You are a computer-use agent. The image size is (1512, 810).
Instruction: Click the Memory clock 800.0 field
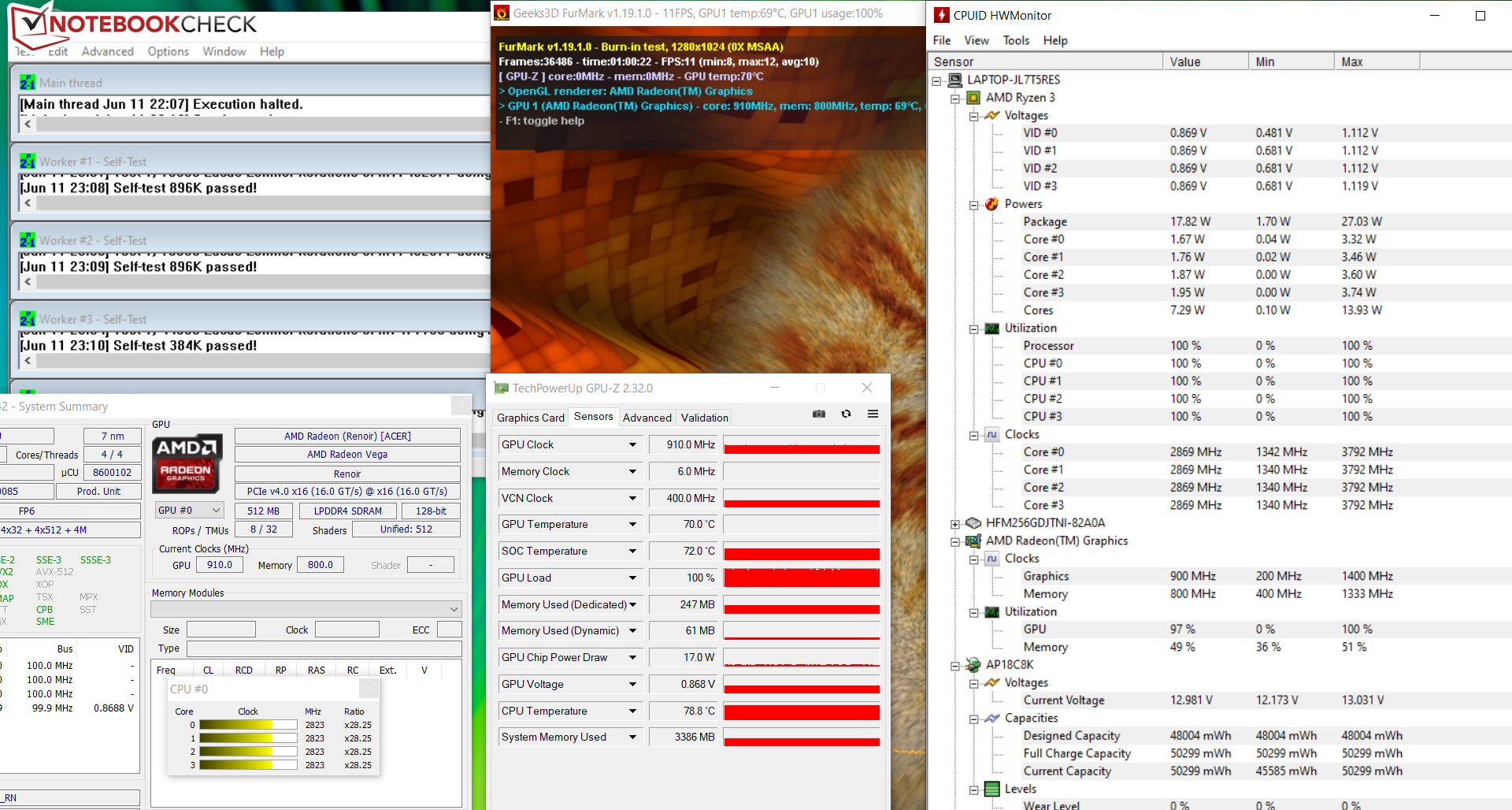[320, 565]
